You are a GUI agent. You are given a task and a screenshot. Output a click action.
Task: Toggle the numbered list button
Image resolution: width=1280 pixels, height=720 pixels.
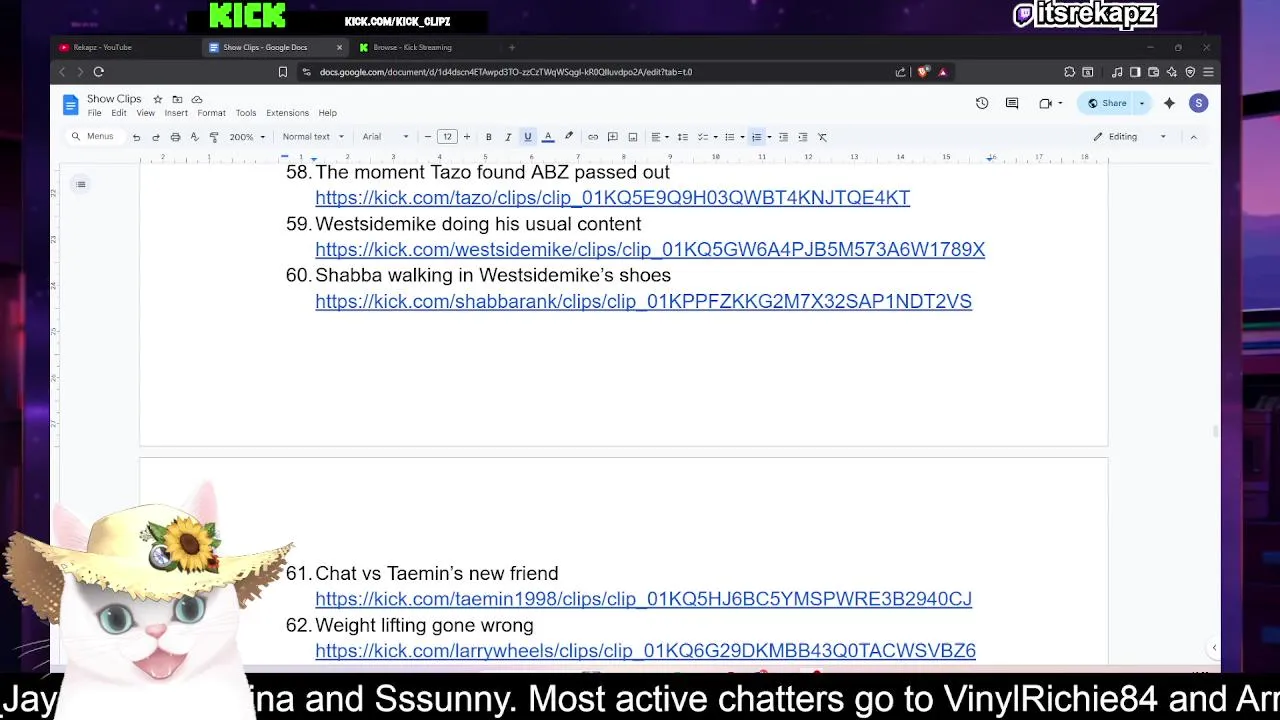(x=757, y=137)
